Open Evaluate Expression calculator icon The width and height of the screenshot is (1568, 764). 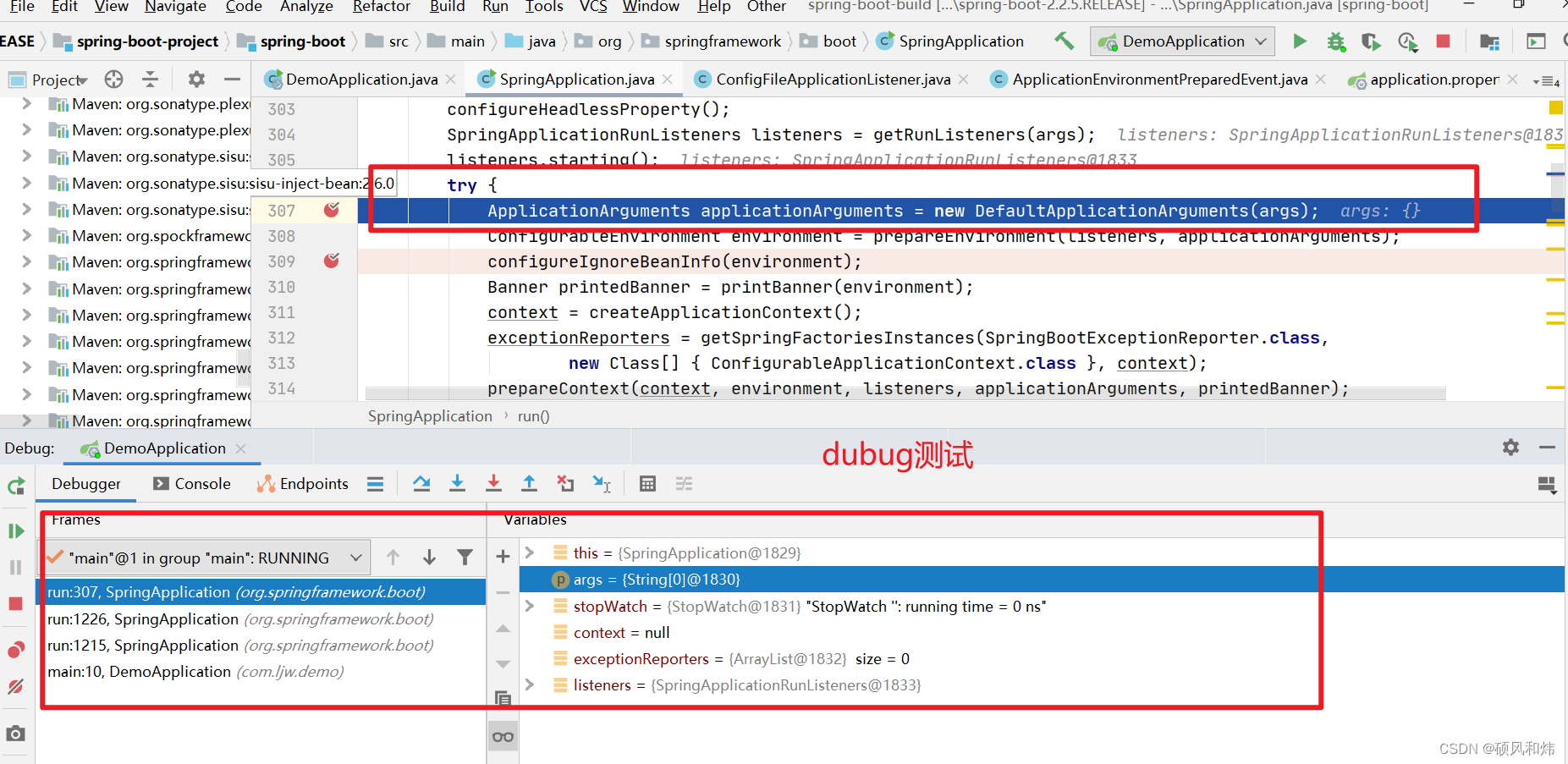click(x=647, y=484)
